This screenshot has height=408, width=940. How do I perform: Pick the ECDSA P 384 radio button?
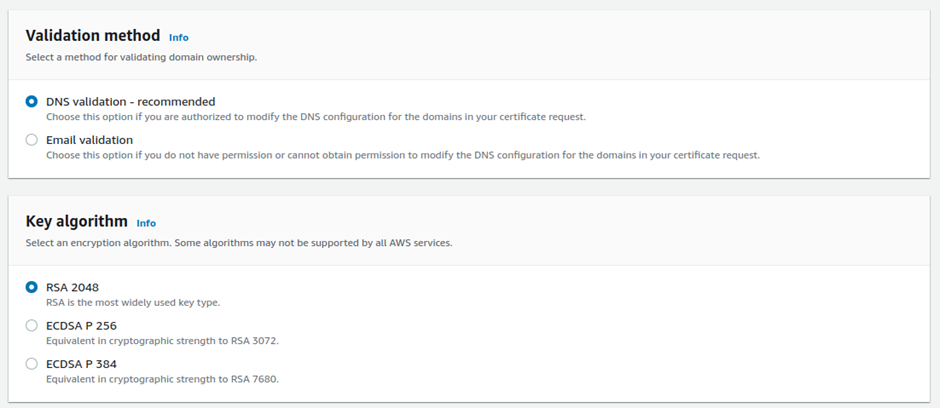[x=31, y=364]
